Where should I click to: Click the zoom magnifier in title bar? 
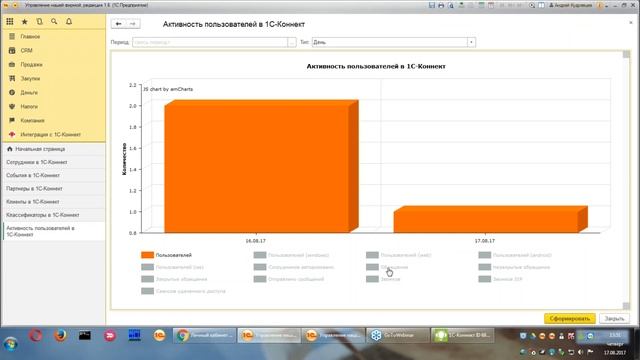pos(532,5)
